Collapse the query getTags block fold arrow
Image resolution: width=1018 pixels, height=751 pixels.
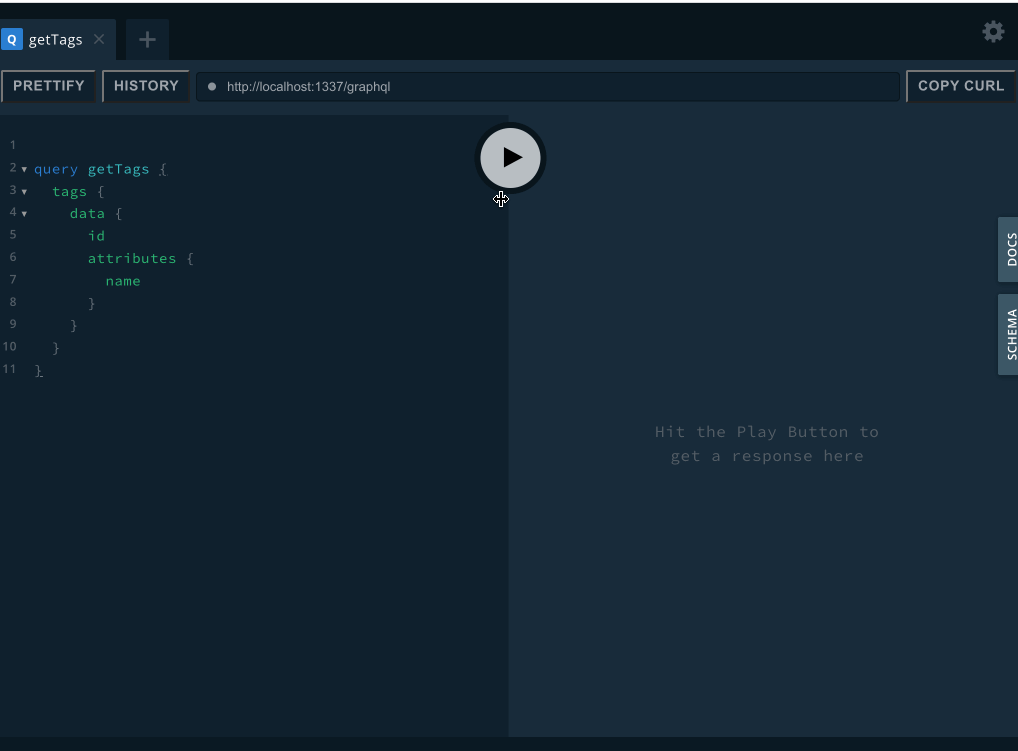click(x=24, y=169)
